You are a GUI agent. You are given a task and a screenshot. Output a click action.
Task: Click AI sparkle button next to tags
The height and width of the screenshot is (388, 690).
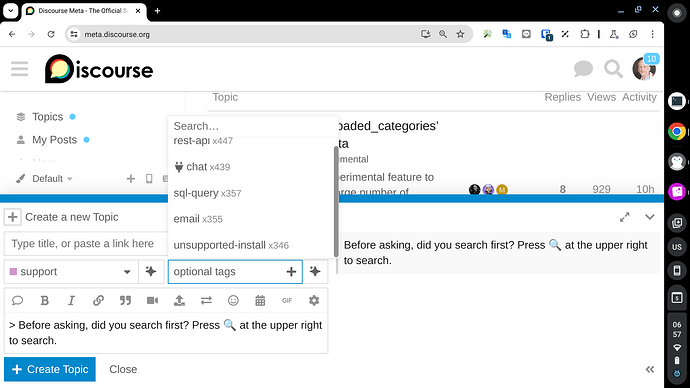(315, 271)
